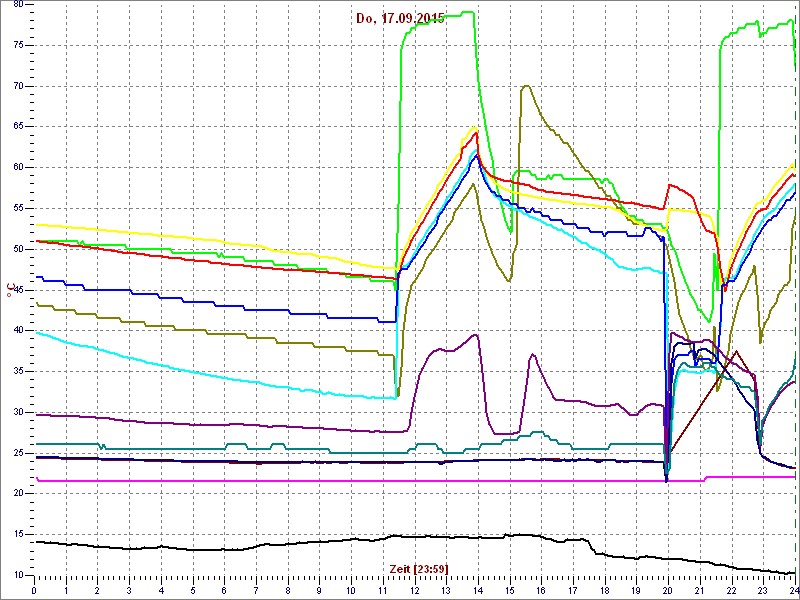Click hour 22 on the time axis
The width and height of the screenshot is (800, 600).
tap(732, 591)
